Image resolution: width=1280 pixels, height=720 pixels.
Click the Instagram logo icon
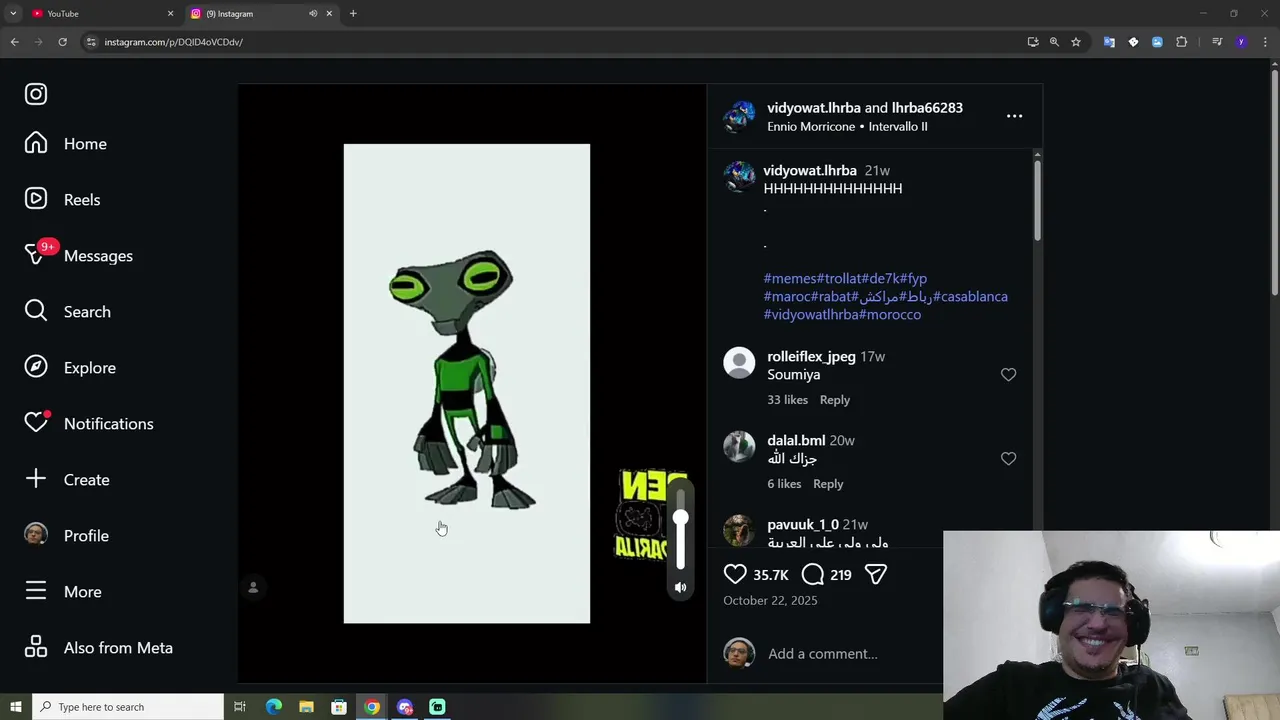pos(36,94)
